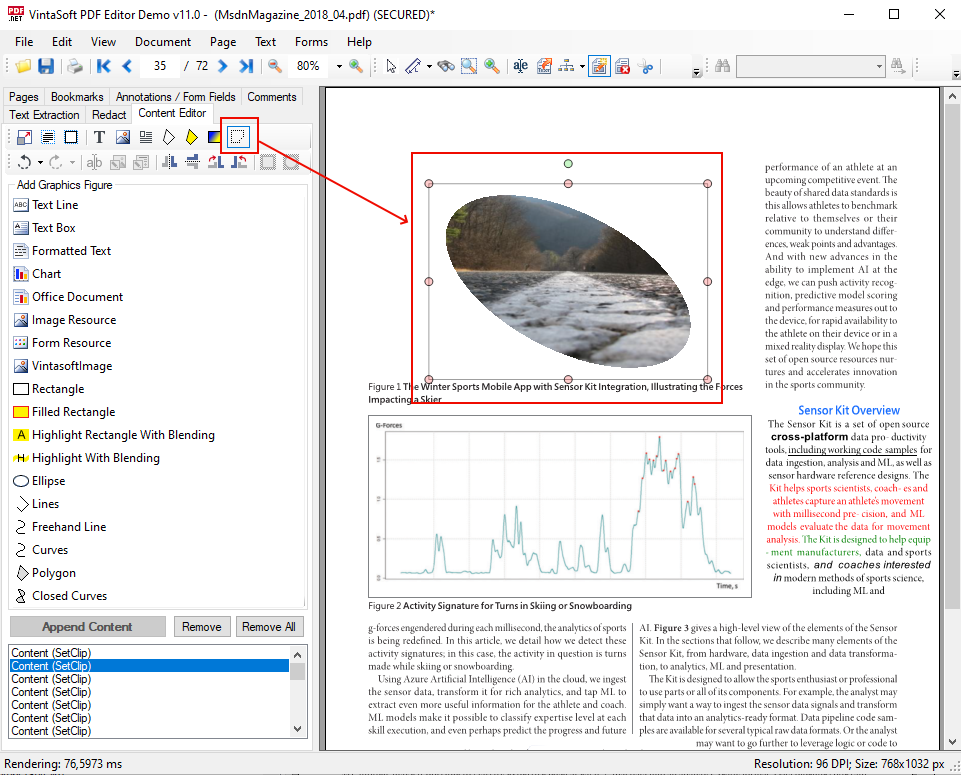Click the first content editor icon with red arrow

(25, 137)
